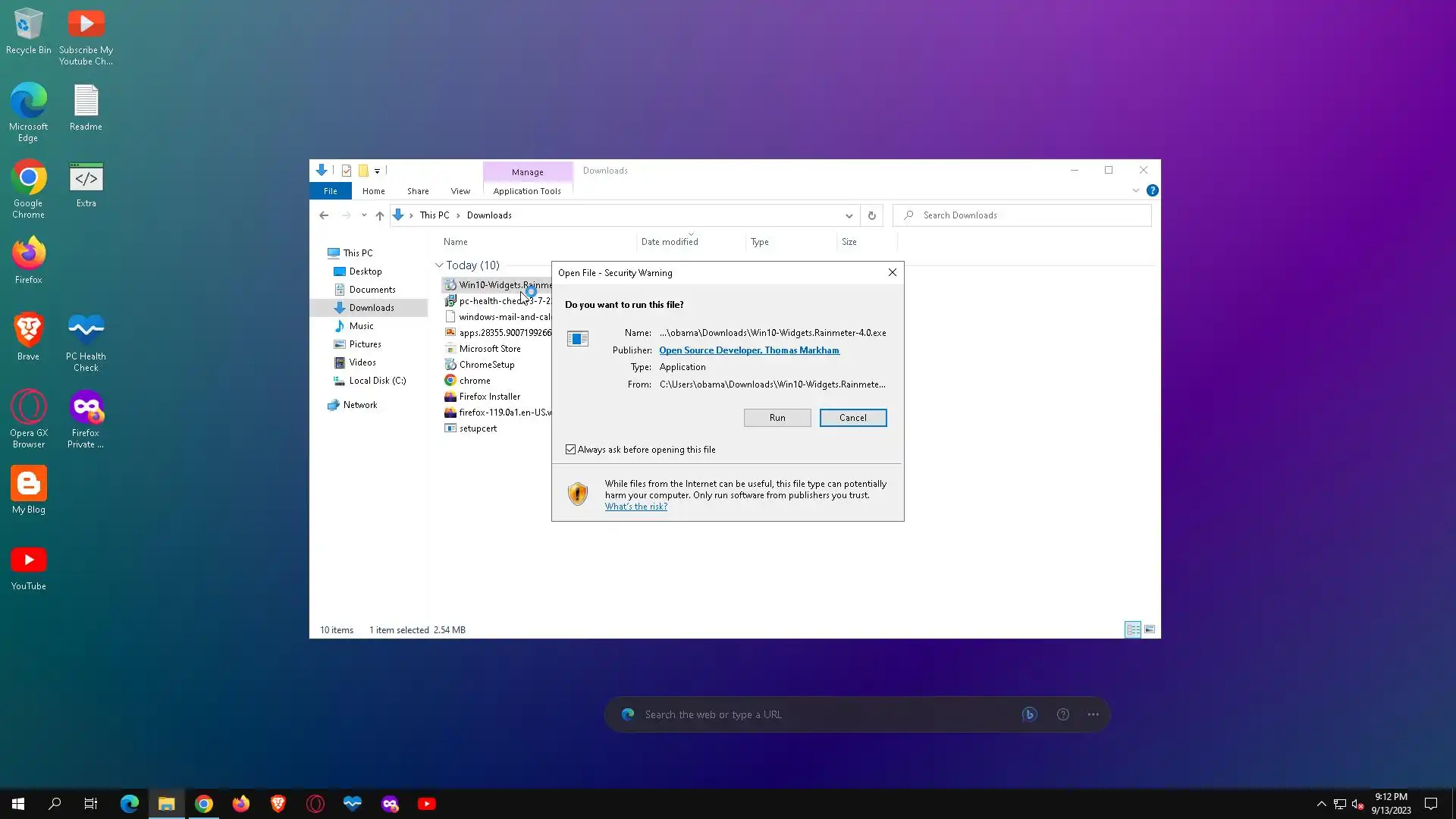Open the publisher Thomas Markham link
Image resolution: width=1456 pixels, height=819 pixels.
click(748, 350)
